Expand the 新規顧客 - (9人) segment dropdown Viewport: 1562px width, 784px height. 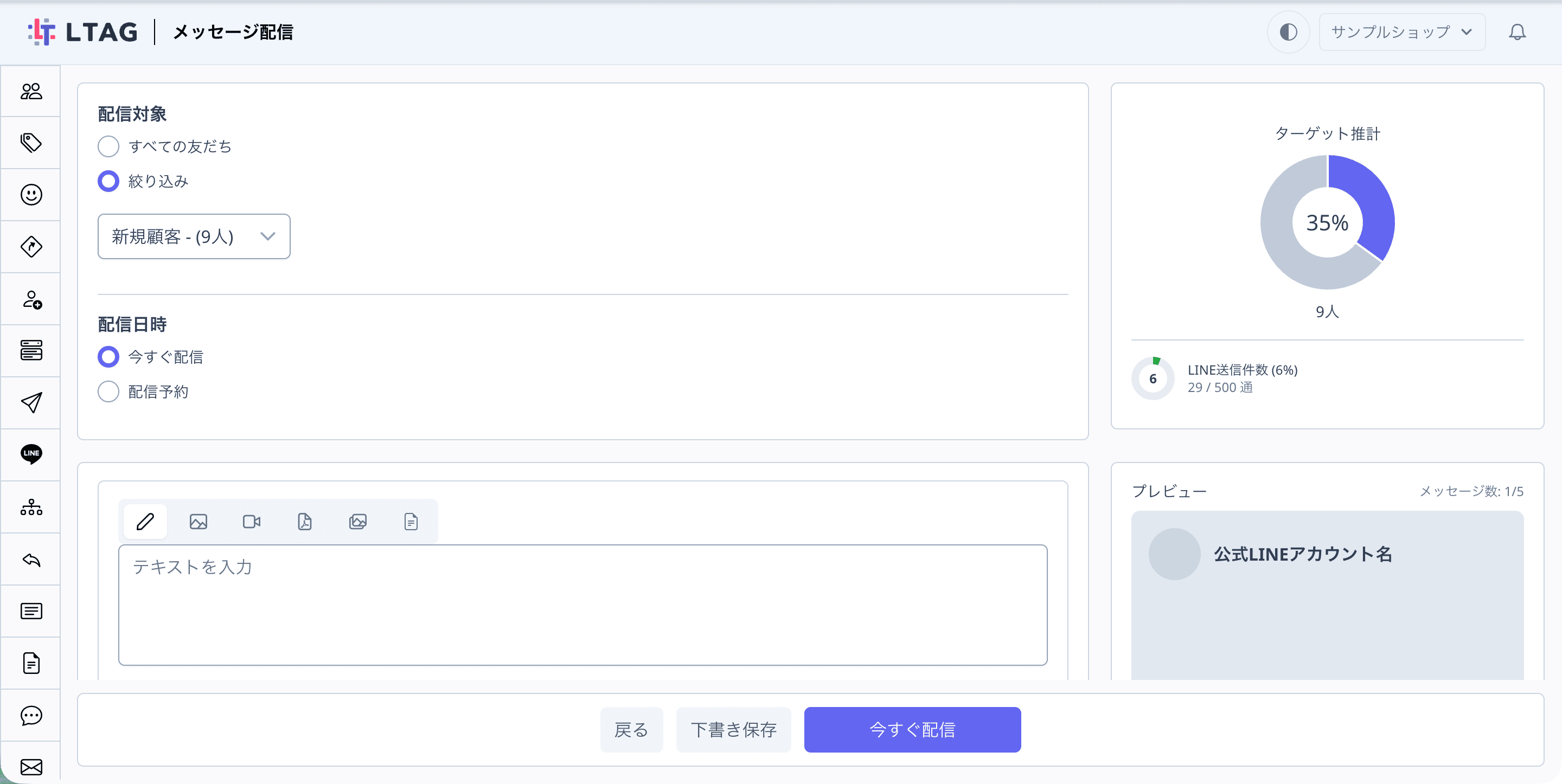(x=194, y=236)
